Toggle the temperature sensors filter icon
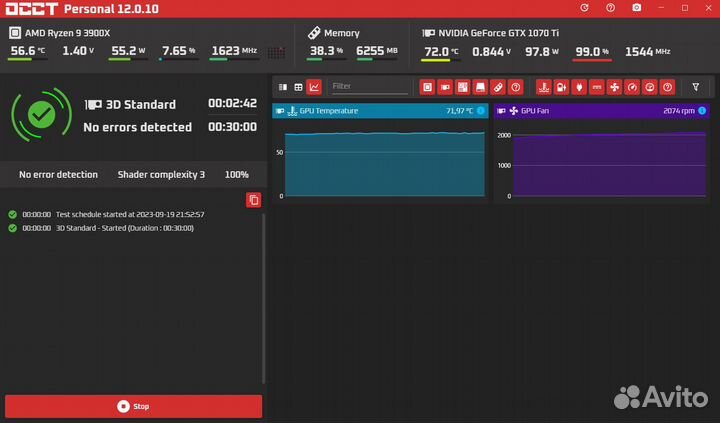Image resolution: width=720 pixels, height=423 pixels. tap(544, 87)
